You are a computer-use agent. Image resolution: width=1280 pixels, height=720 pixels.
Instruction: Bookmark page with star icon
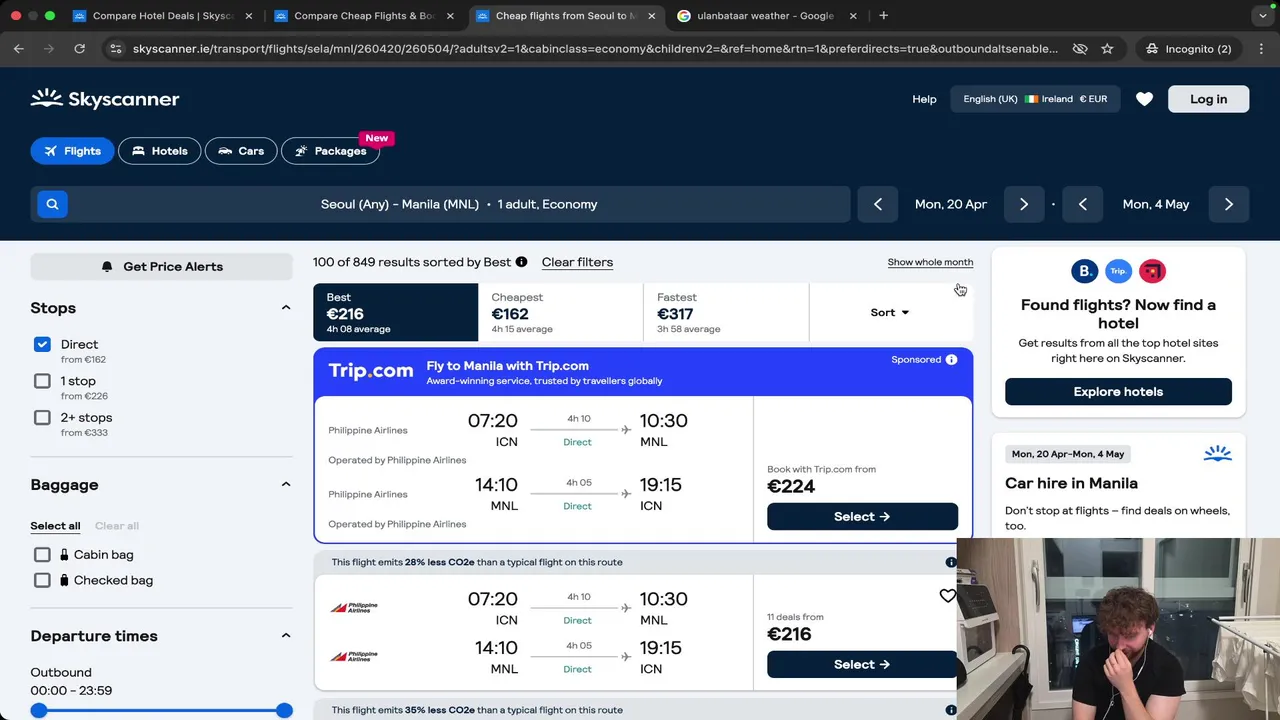click(x=1107, y=48)
